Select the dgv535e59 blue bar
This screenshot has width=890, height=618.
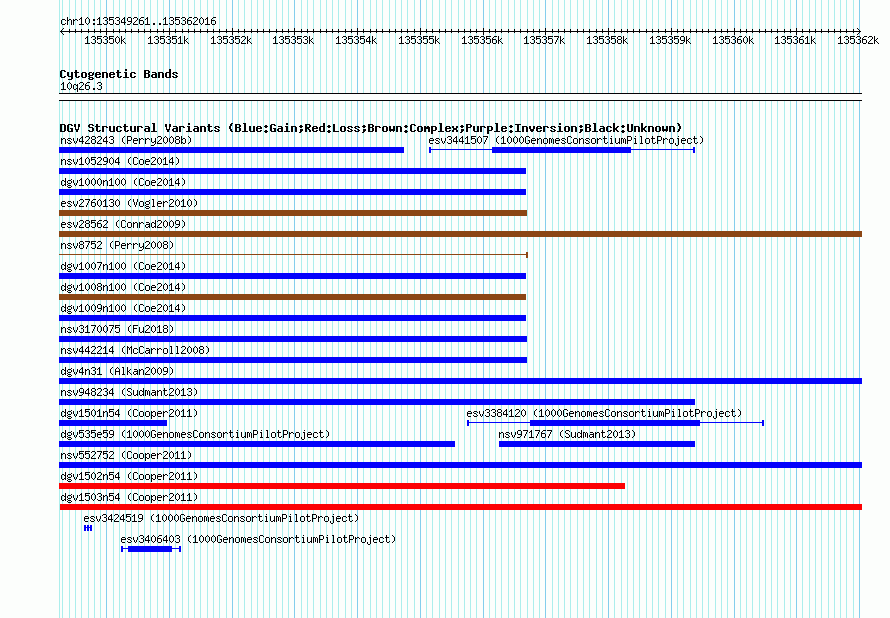pos(257,444)
